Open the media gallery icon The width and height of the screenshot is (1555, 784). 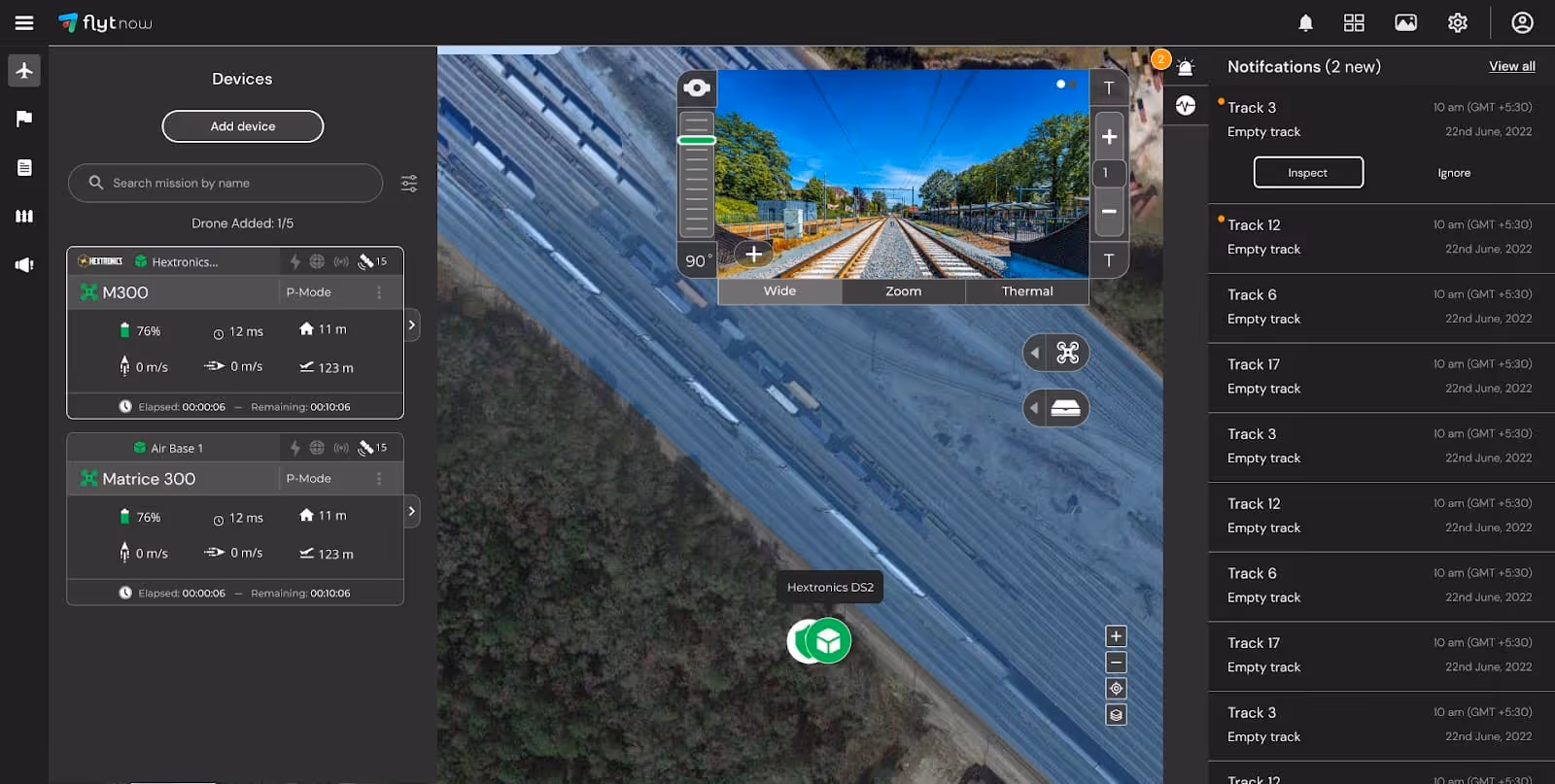[x=1405, y=22]
